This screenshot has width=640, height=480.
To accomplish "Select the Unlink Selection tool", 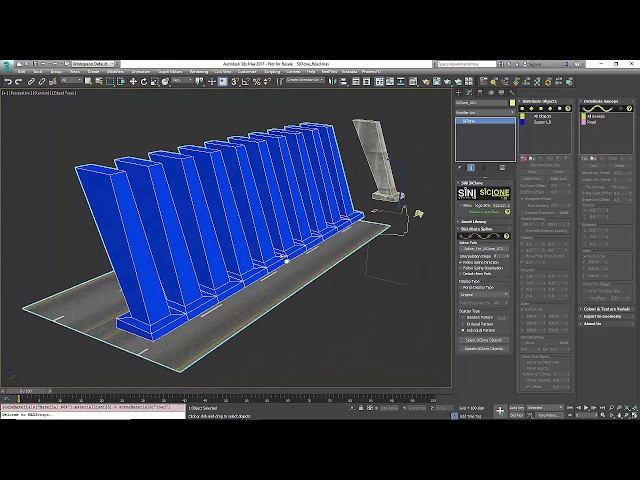I will (42, 82).
